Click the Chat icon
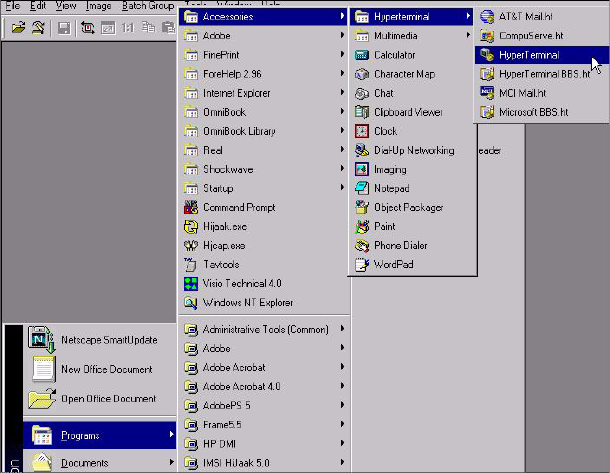 pyautogui.click(x=362, y=93)
